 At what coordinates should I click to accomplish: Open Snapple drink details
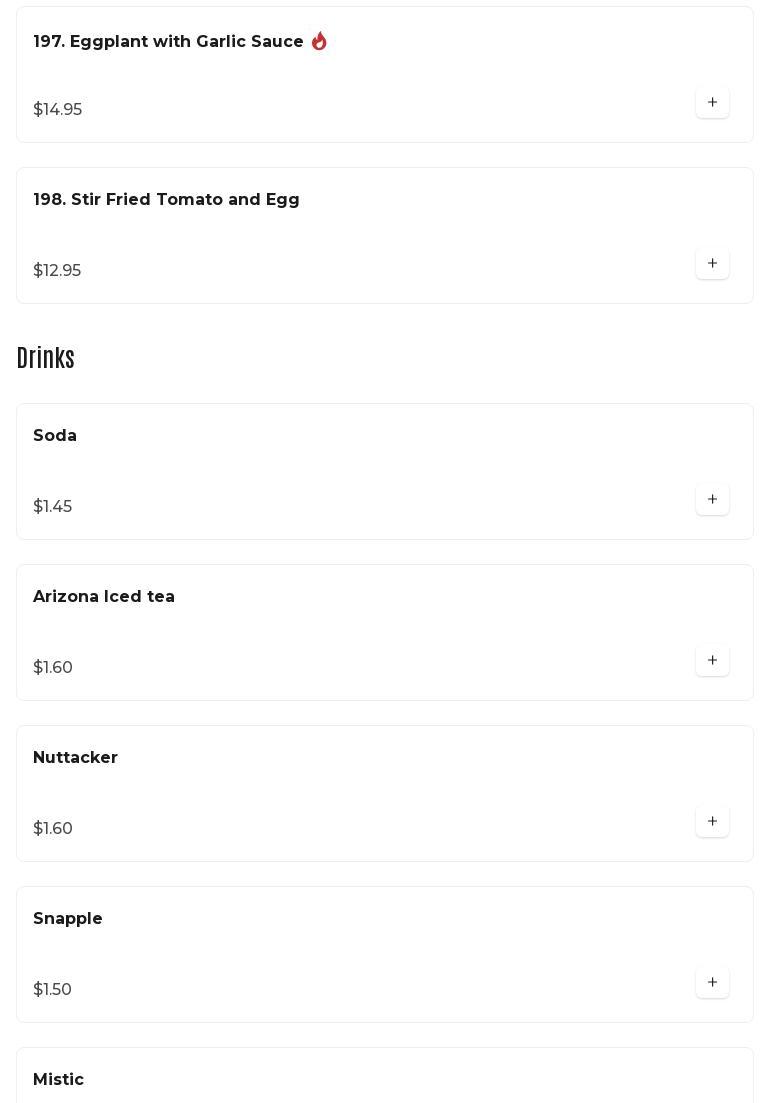pyautogui.click(x=68, y=919)
